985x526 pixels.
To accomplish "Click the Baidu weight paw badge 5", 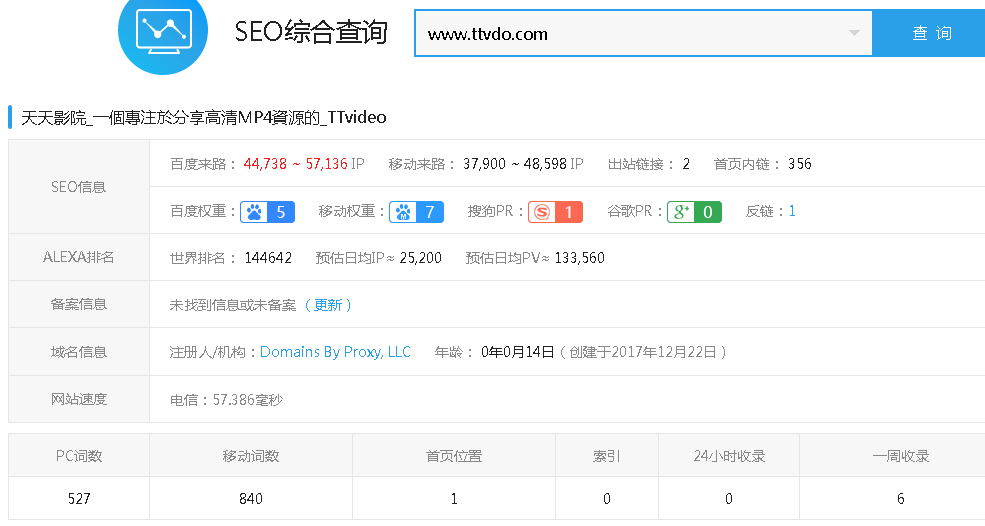I will click(x=268, y=212).
